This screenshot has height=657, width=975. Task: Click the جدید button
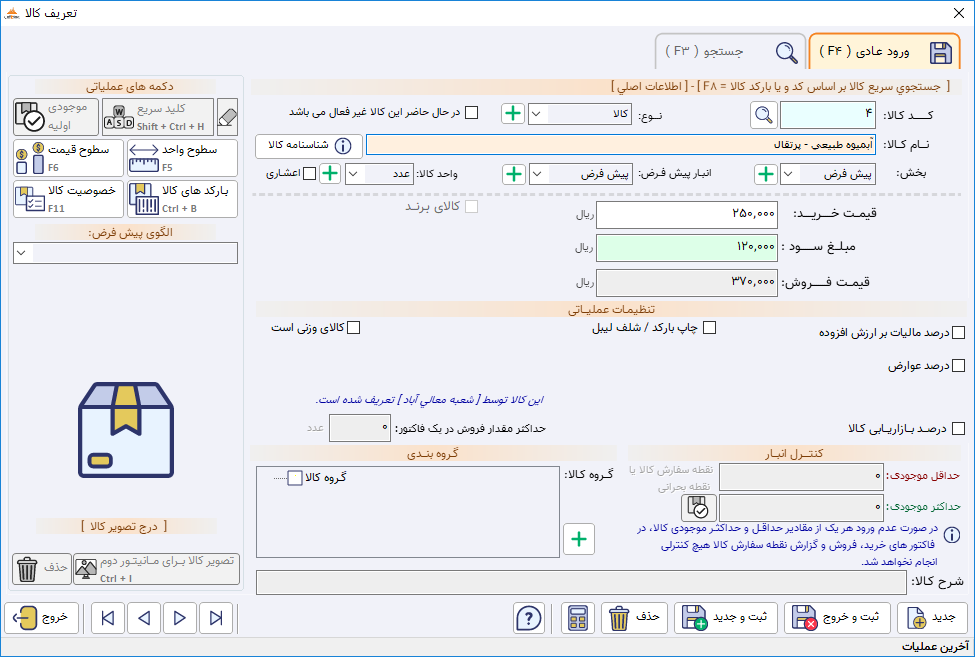[x=931, y=618]
